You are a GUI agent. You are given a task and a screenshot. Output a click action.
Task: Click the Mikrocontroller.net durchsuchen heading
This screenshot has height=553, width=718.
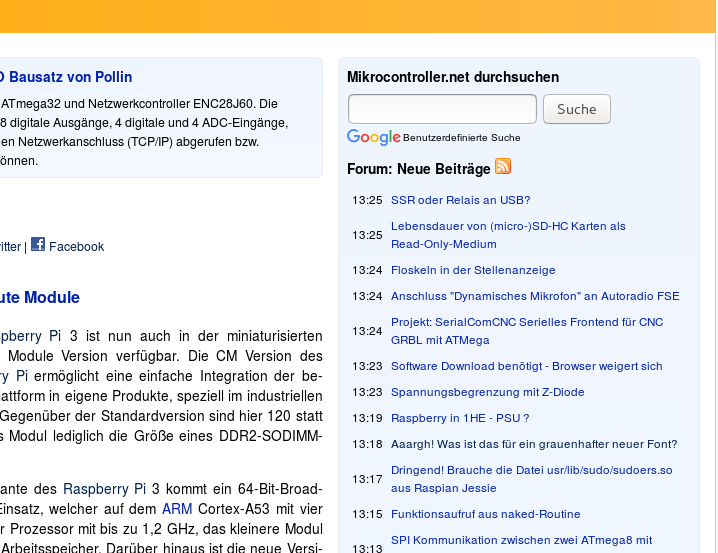click(x=453, y=77)
